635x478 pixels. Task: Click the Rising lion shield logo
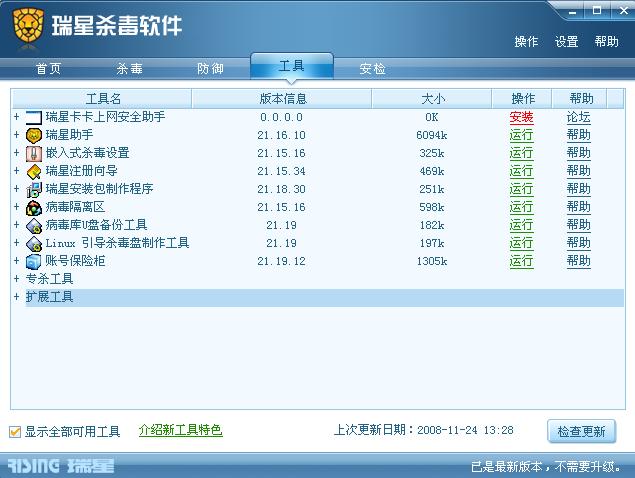[28, 27]
